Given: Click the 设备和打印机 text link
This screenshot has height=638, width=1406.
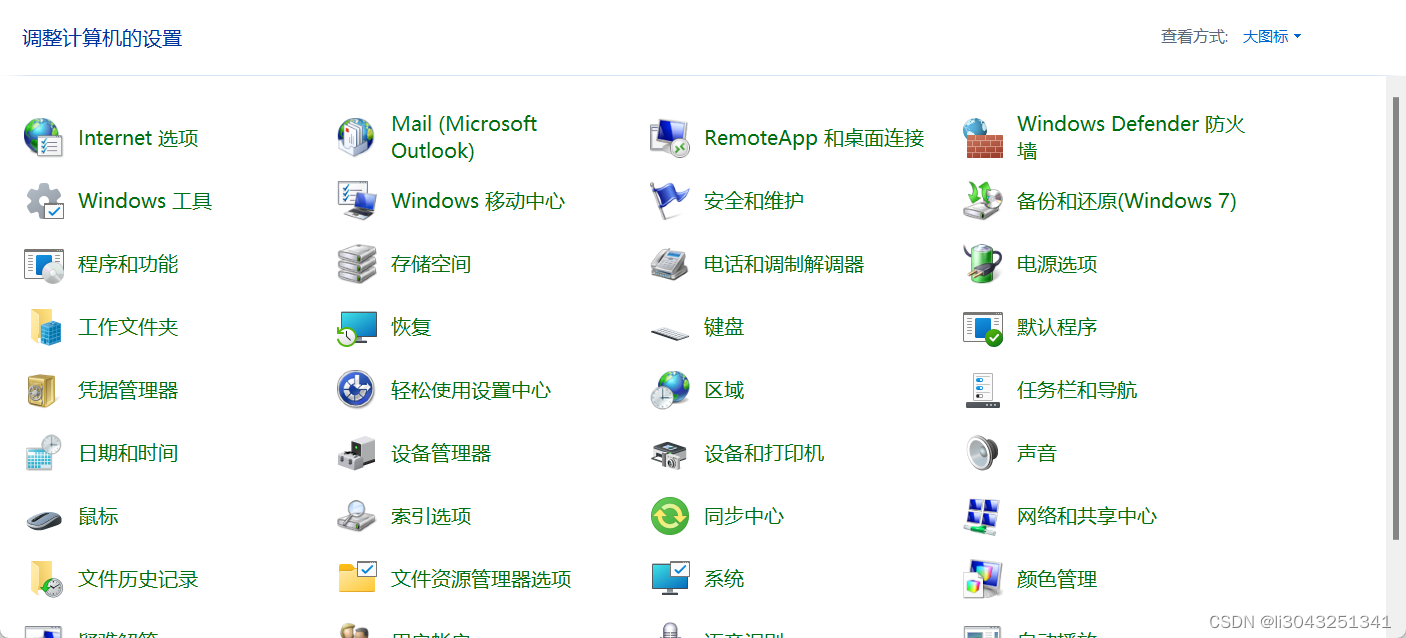Looking at the screenshot, I should pyautogui.click(x=764, y=453).
